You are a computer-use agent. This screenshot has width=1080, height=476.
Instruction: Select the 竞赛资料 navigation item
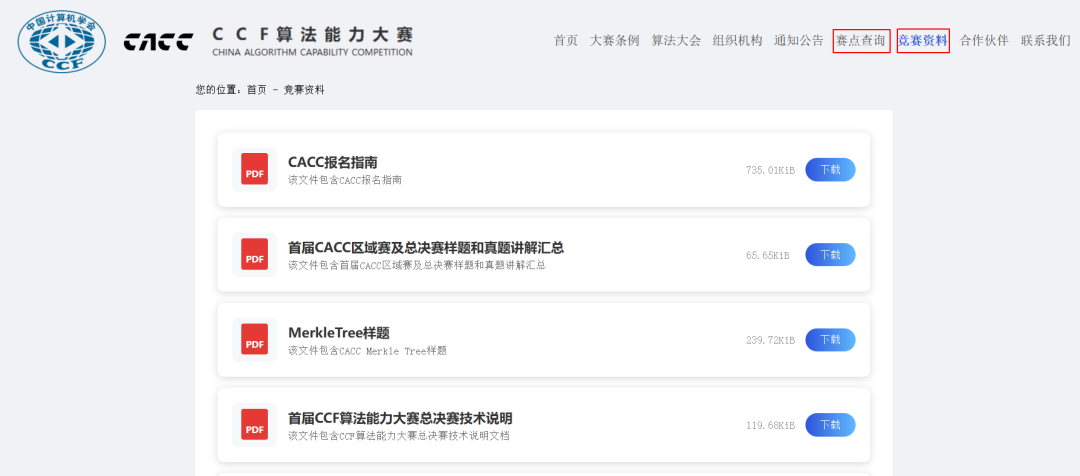tap(923, 41)
